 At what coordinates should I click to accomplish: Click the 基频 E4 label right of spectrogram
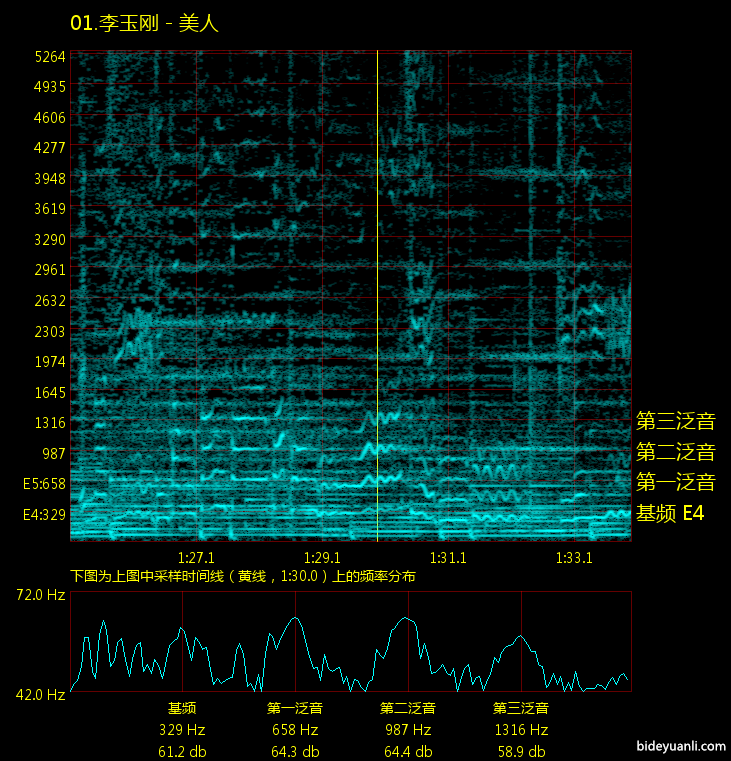tap(670, 514)
